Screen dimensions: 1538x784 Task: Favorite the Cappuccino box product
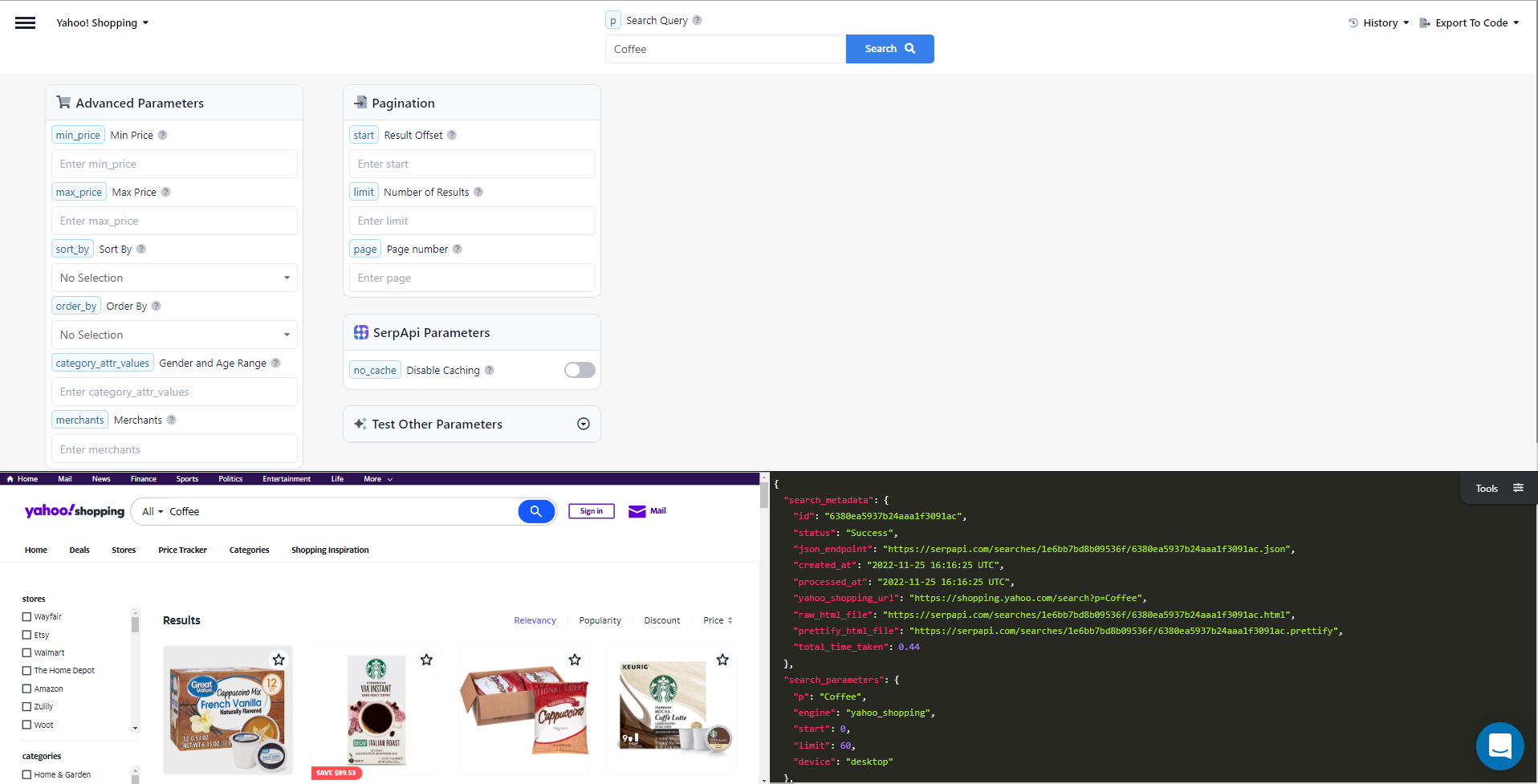tap(575, 660)
